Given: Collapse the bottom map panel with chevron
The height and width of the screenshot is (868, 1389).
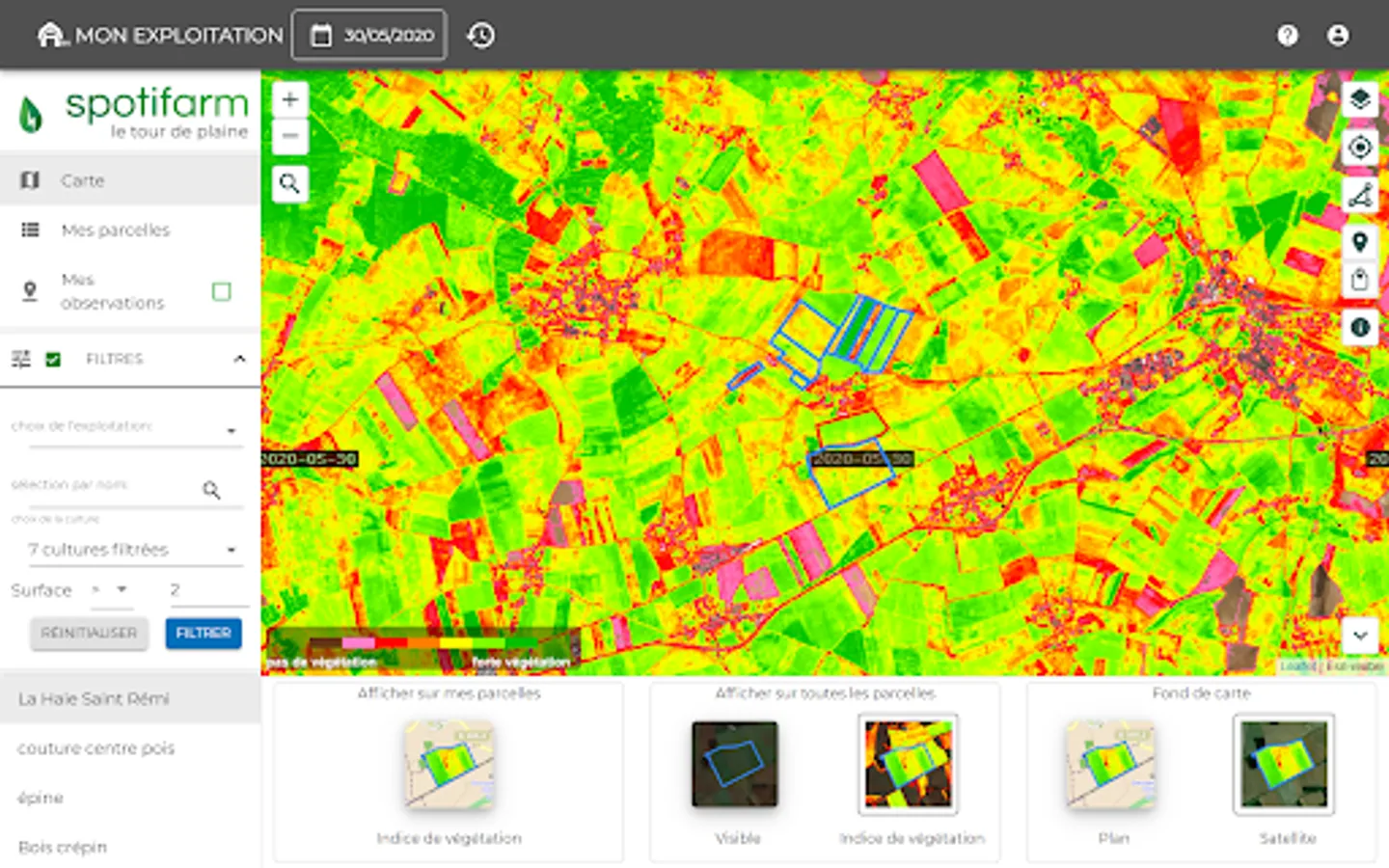Looking at the screenshot, I should pos(1360,636).
